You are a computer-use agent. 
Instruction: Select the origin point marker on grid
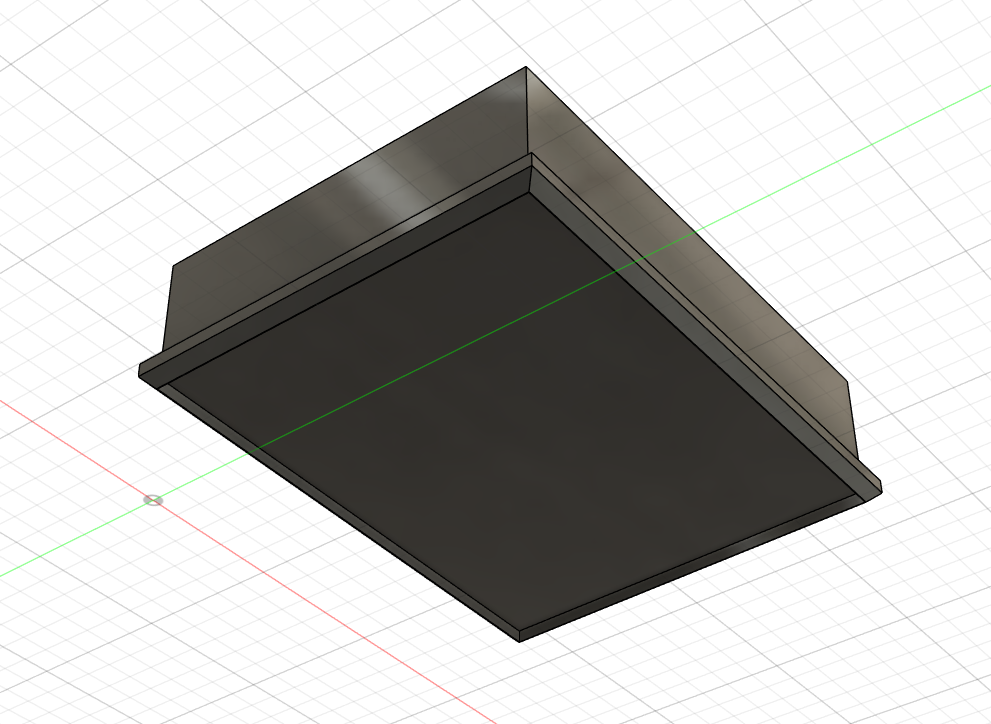coord(153,500)
